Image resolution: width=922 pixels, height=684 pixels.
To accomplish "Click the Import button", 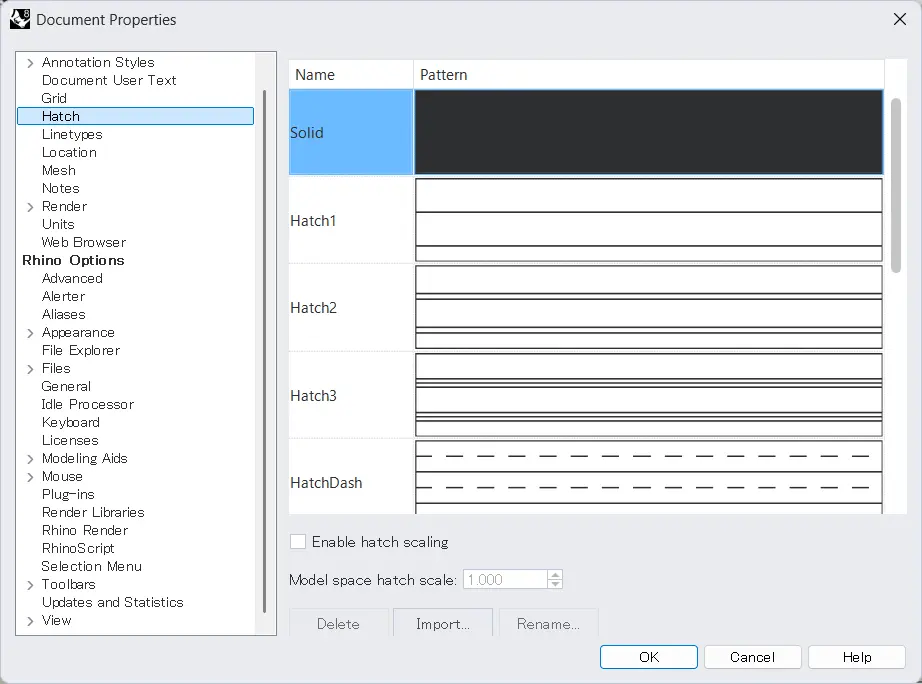I will point(442,623).
